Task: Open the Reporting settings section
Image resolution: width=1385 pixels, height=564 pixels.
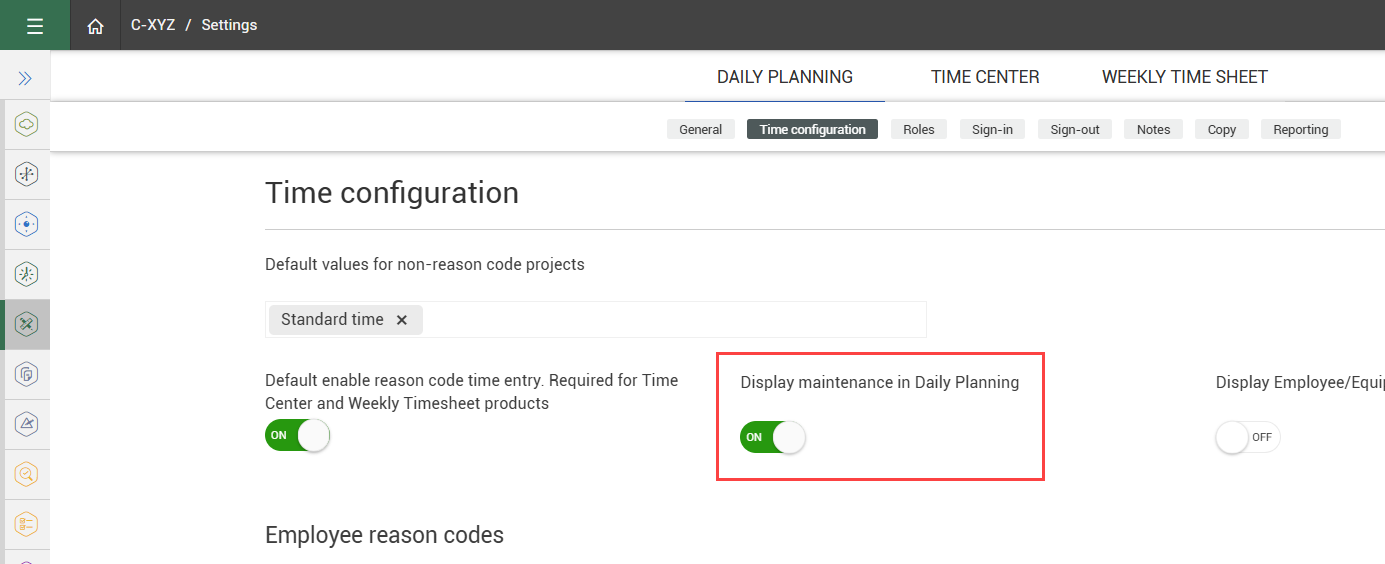Action: (1300, 129)
